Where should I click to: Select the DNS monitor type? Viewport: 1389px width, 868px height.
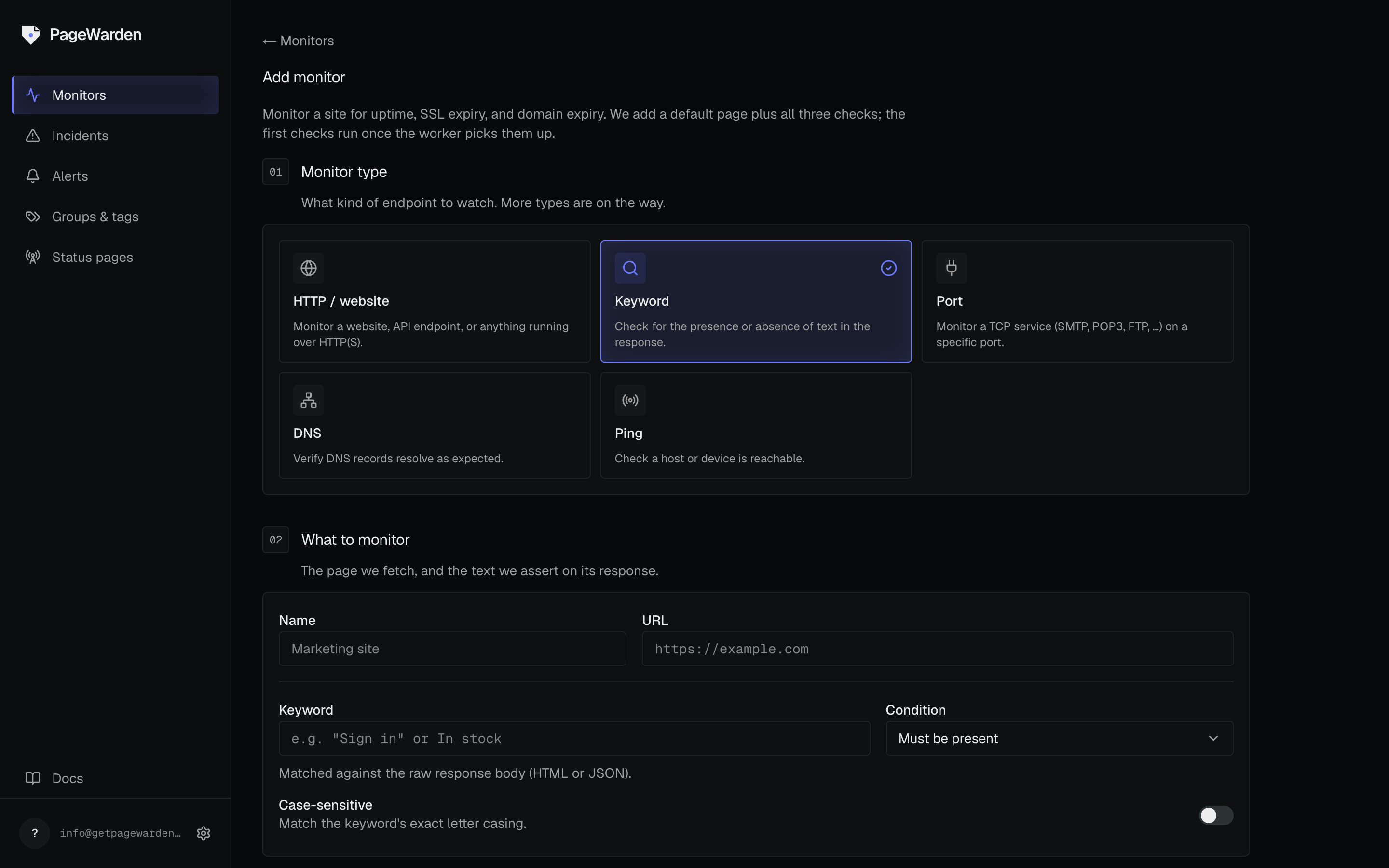[x=435, y=425]
